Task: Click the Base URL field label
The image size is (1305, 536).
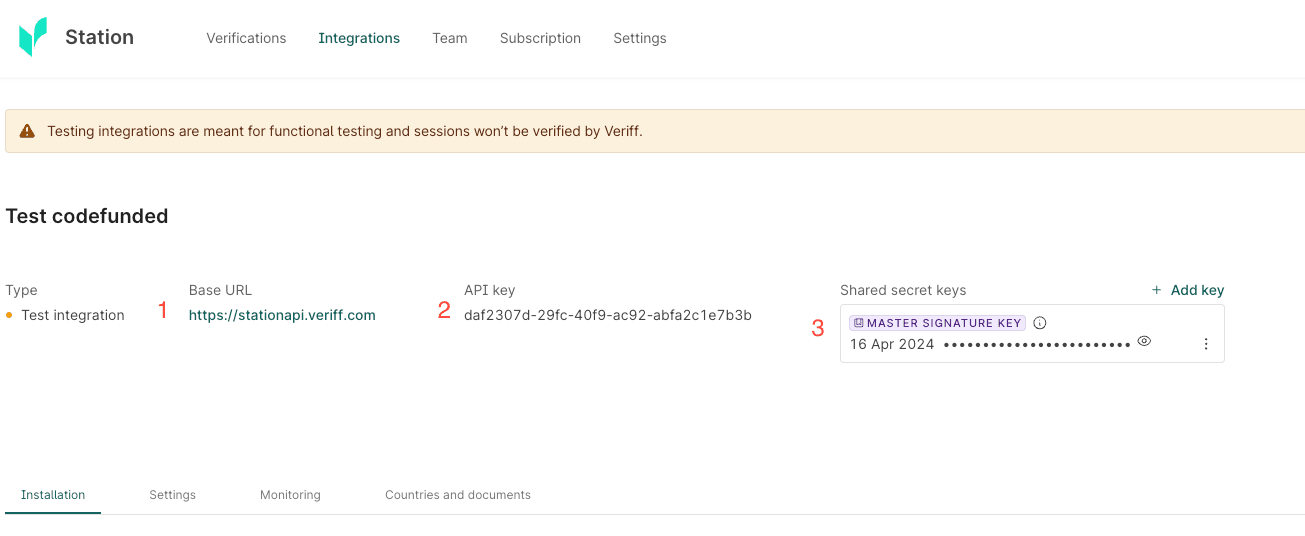Action: click(x=220, y=290)
